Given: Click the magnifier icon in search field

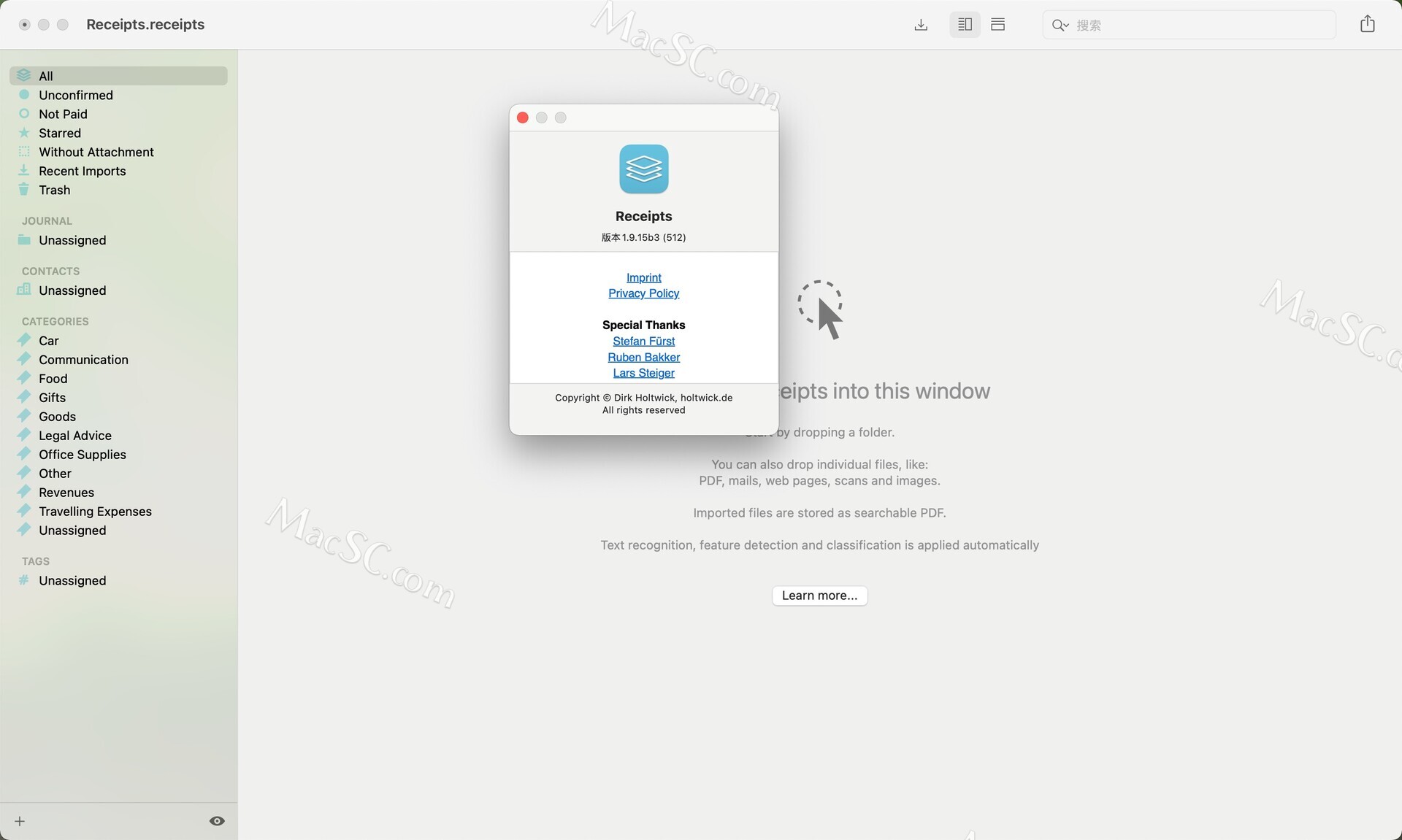Looking at the screenshot, I should [1058, 25].
